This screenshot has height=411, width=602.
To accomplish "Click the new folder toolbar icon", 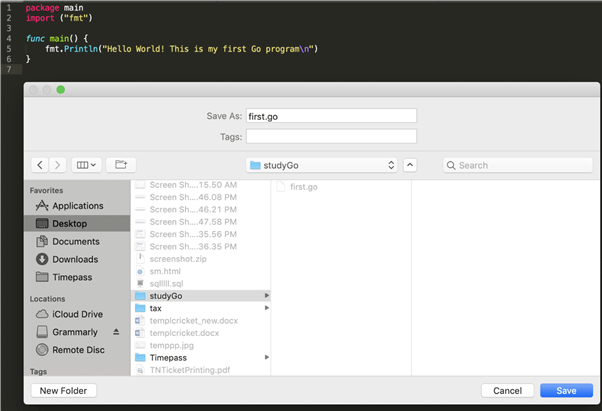I will [x=120, y=165].
